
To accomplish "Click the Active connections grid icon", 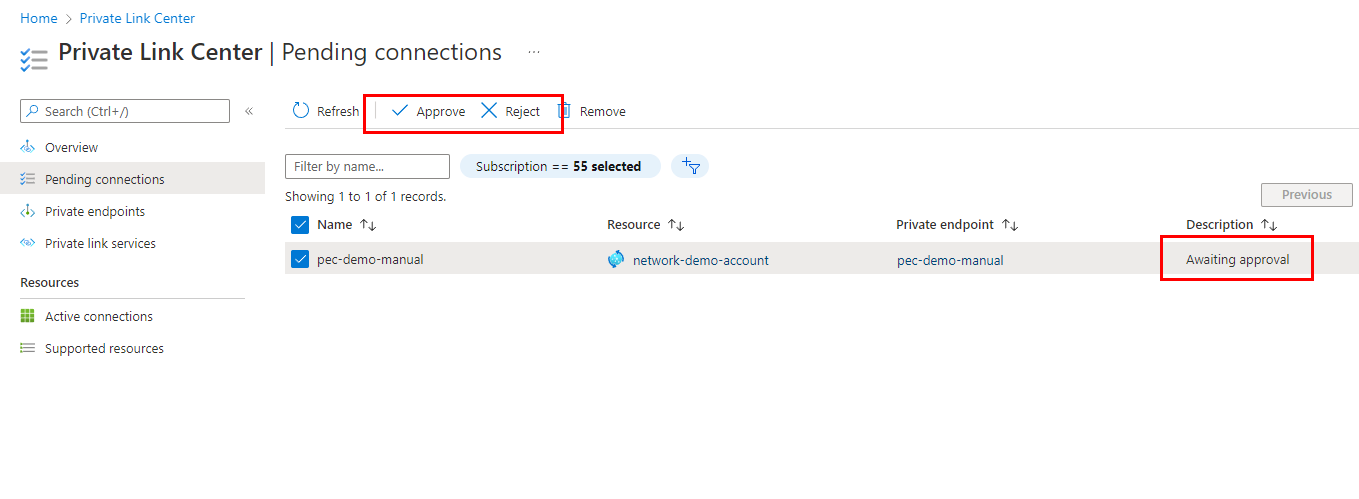I will click(28, 316).
